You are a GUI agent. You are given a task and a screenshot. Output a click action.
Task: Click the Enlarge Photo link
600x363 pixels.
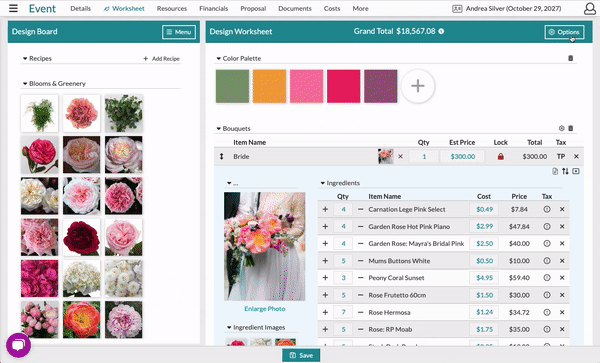[265, 309]
